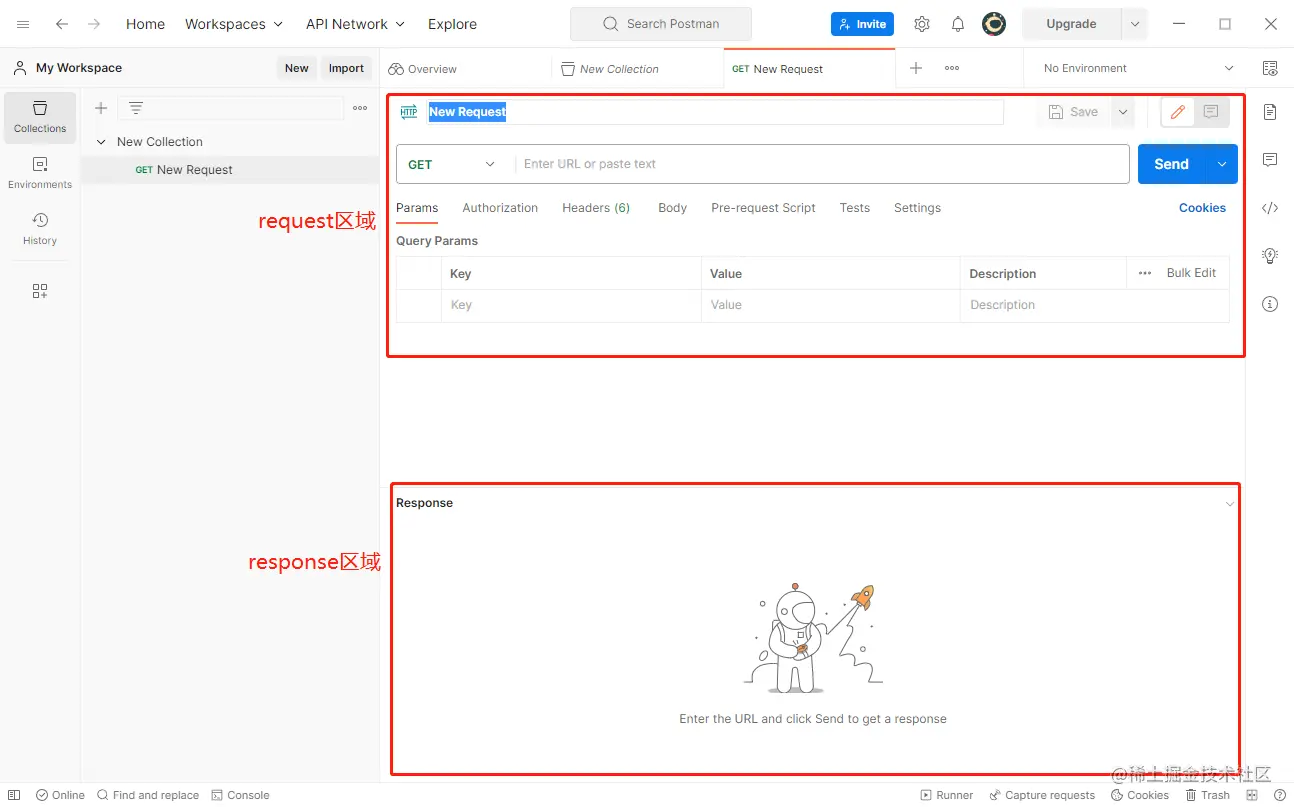Open Trash in the status bar

click(1208, 795)
